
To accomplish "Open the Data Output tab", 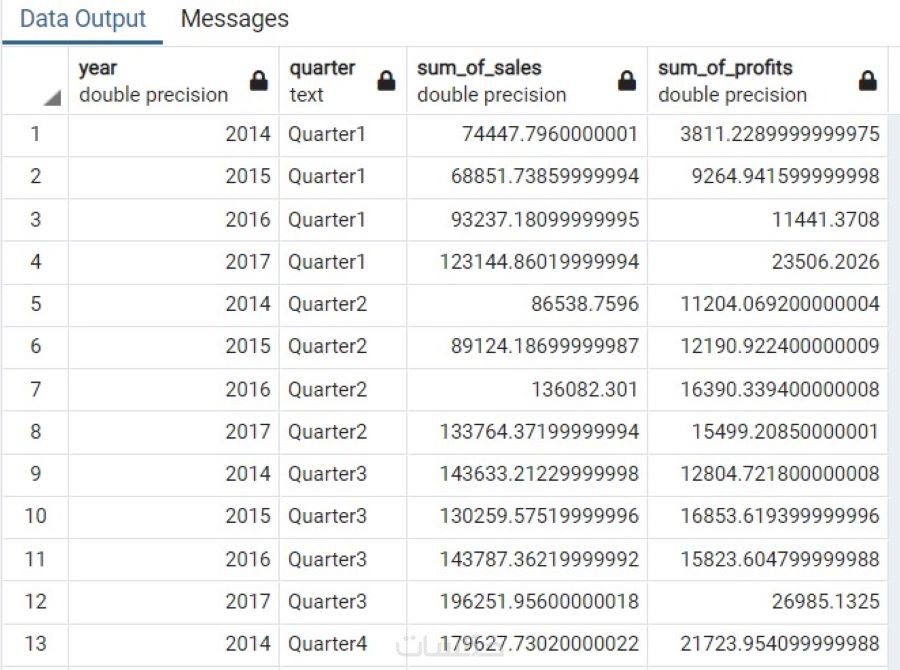I will pyautogui.click(x=83, y=19).
